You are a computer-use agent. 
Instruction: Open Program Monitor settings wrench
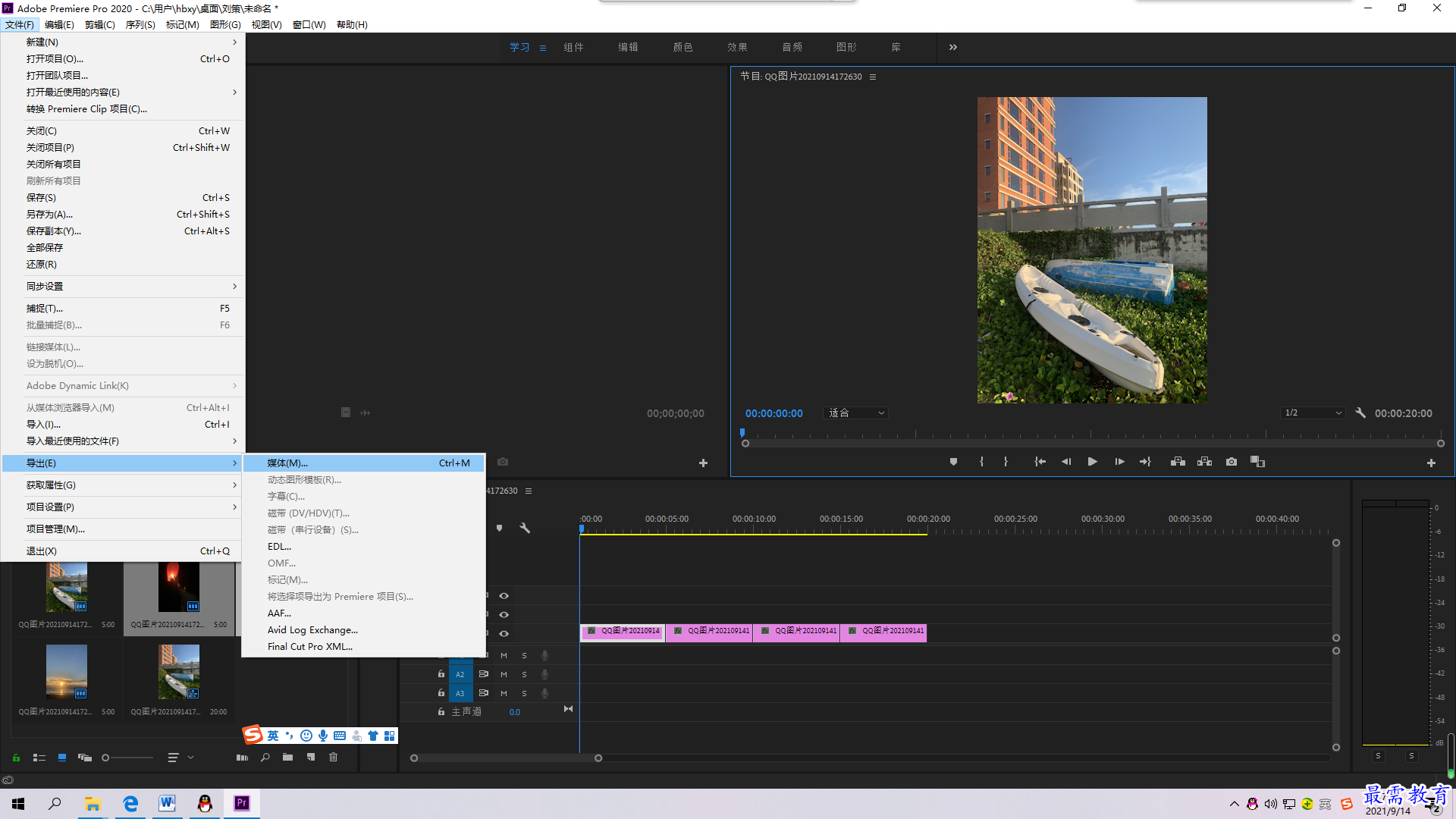point(1360,413)
